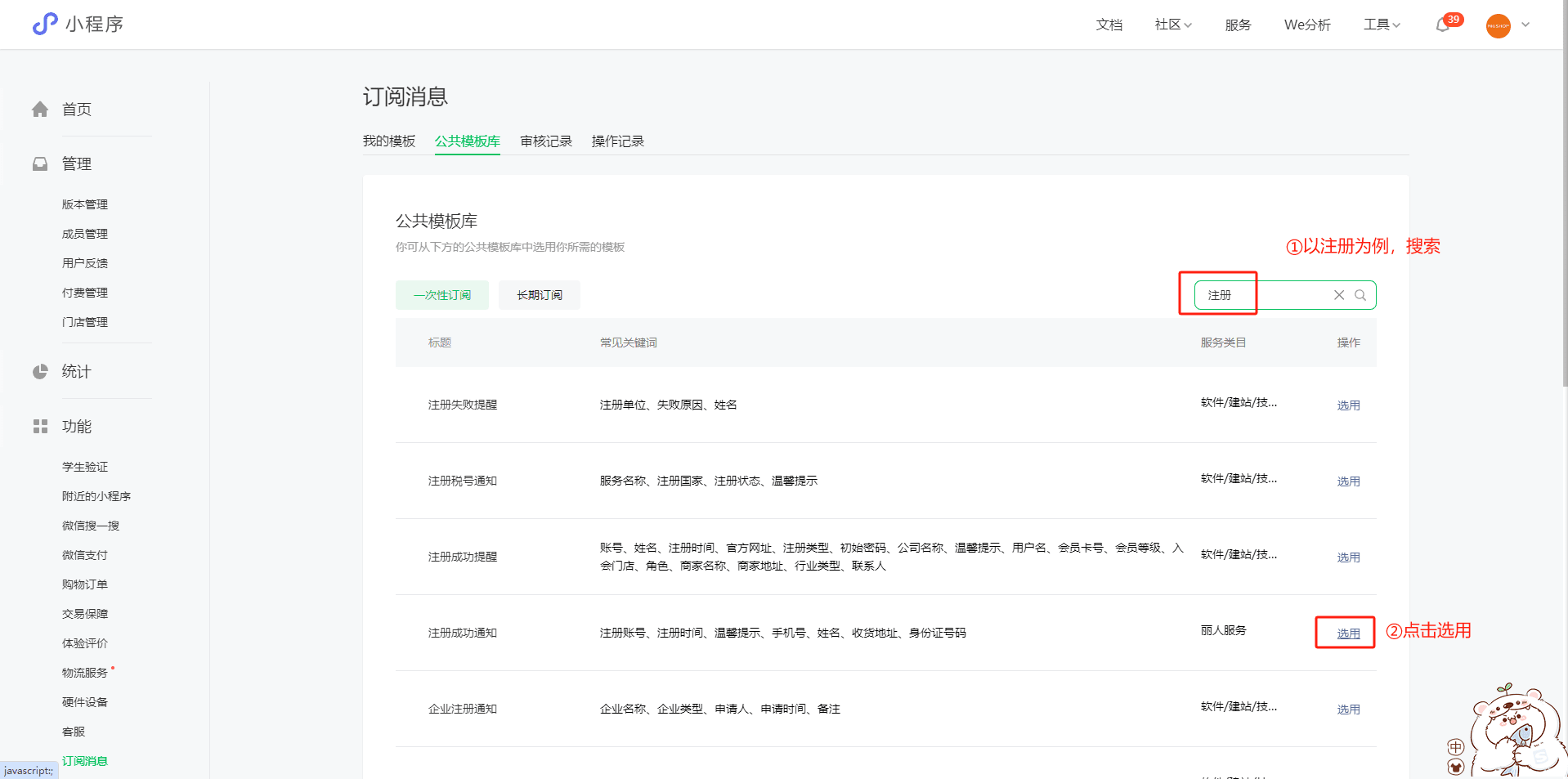Click the 统计 pie chart icon
The height and width of the screenshot is (779, 1568).
coord(40,372)
